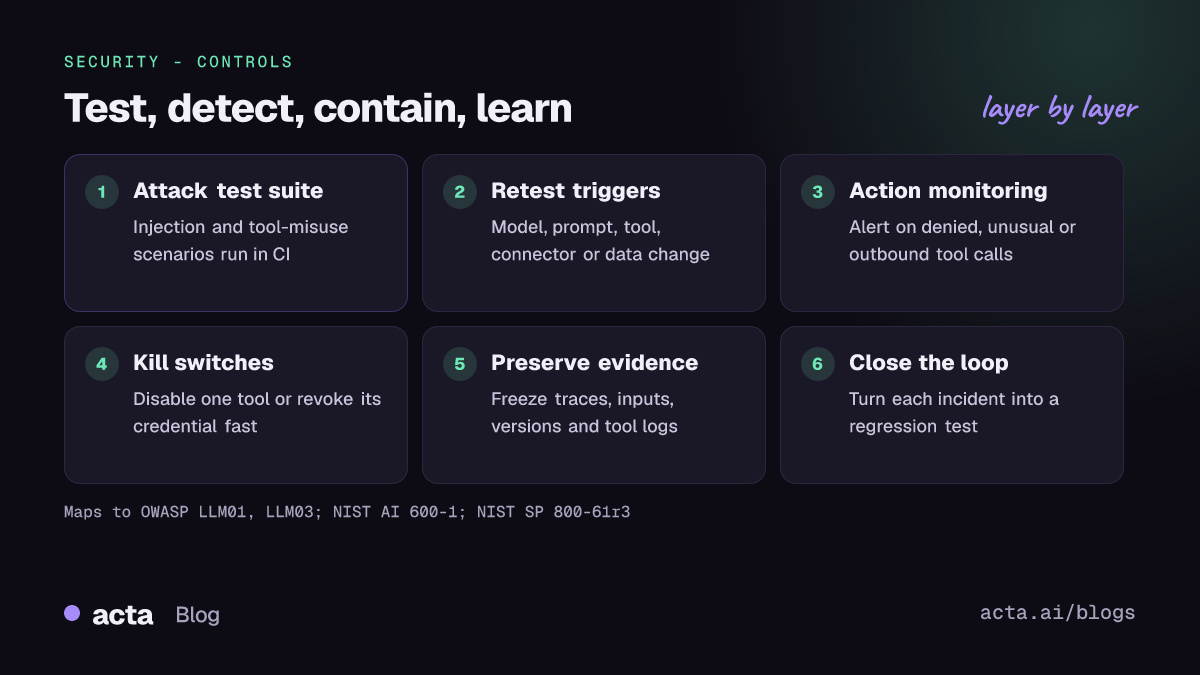
Task: Click the number 5 badge on Preserve evidence
Action: click(x=459, y=364)
